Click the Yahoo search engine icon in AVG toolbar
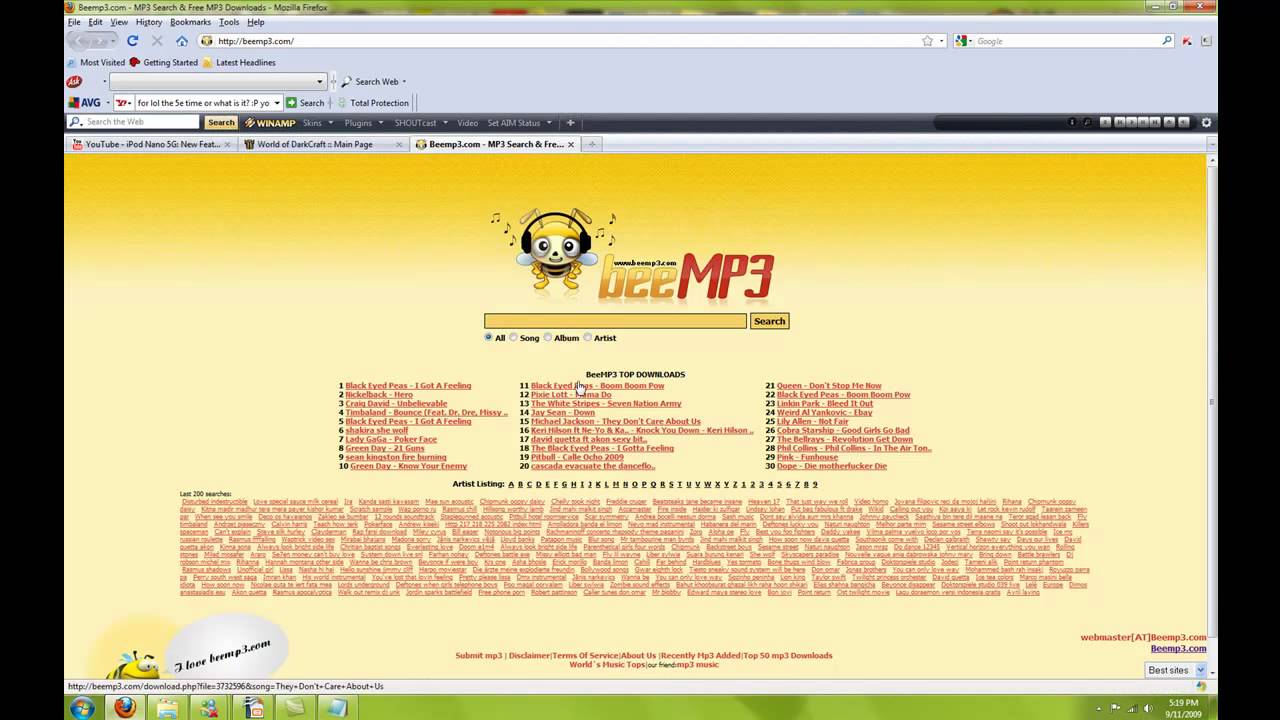Image resolution: width=1280 pixels, height=720 pixels. (x=121, y=102)
